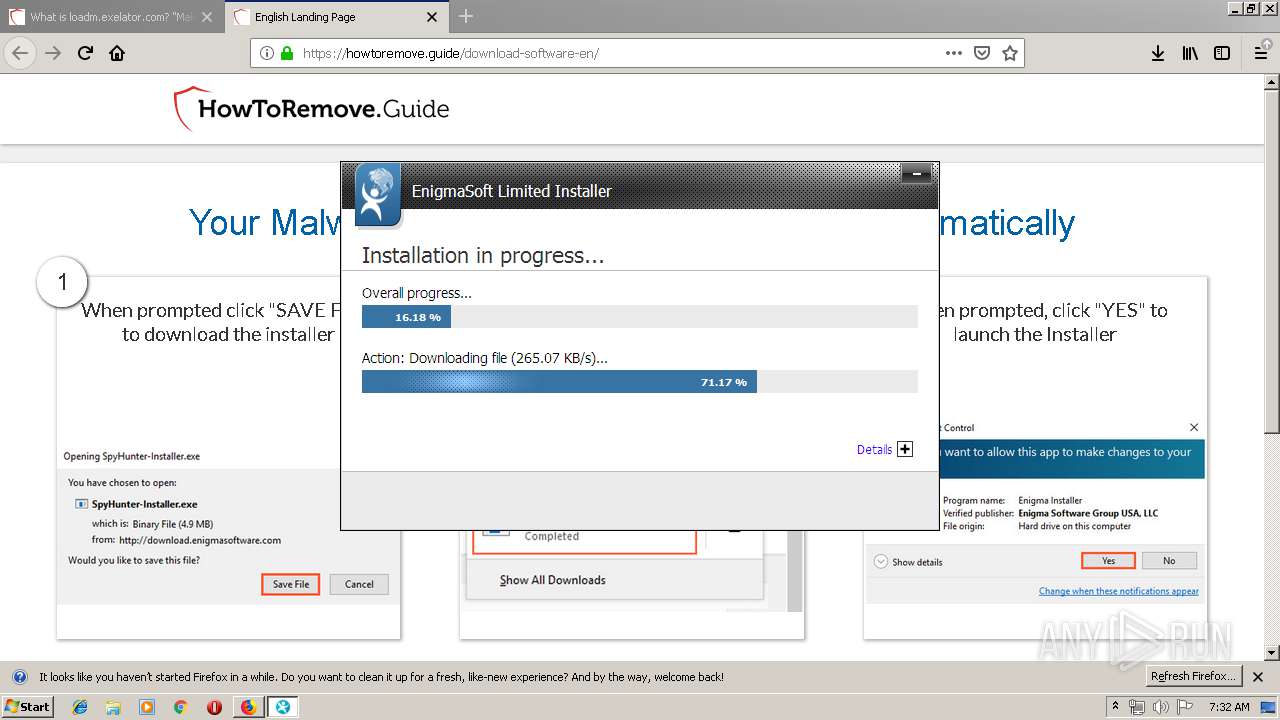Close the UAC sample dialog X
Image resolution: width=1280 pixels, height=720 pixels.
click(1193, 427)
